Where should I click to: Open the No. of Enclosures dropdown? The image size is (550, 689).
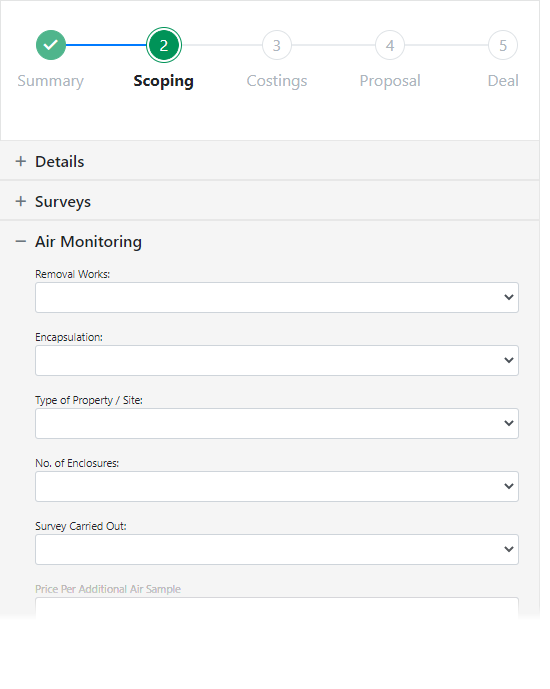pos(277,486)
